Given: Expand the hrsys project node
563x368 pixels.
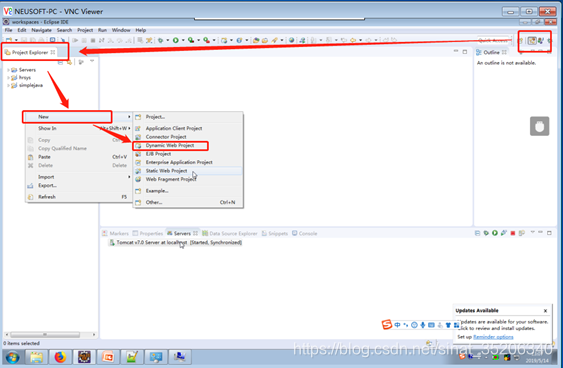Looking at the screenshot, I should point(8,78).
